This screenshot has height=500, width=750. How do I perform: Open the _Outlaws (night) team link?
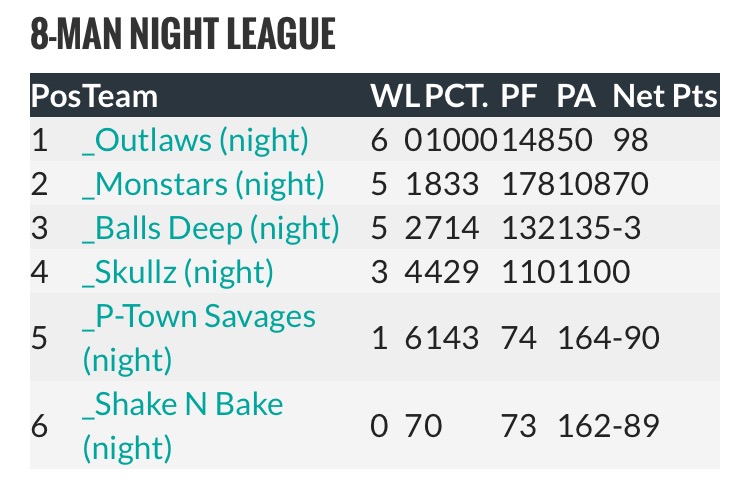[x=196, y=140]
